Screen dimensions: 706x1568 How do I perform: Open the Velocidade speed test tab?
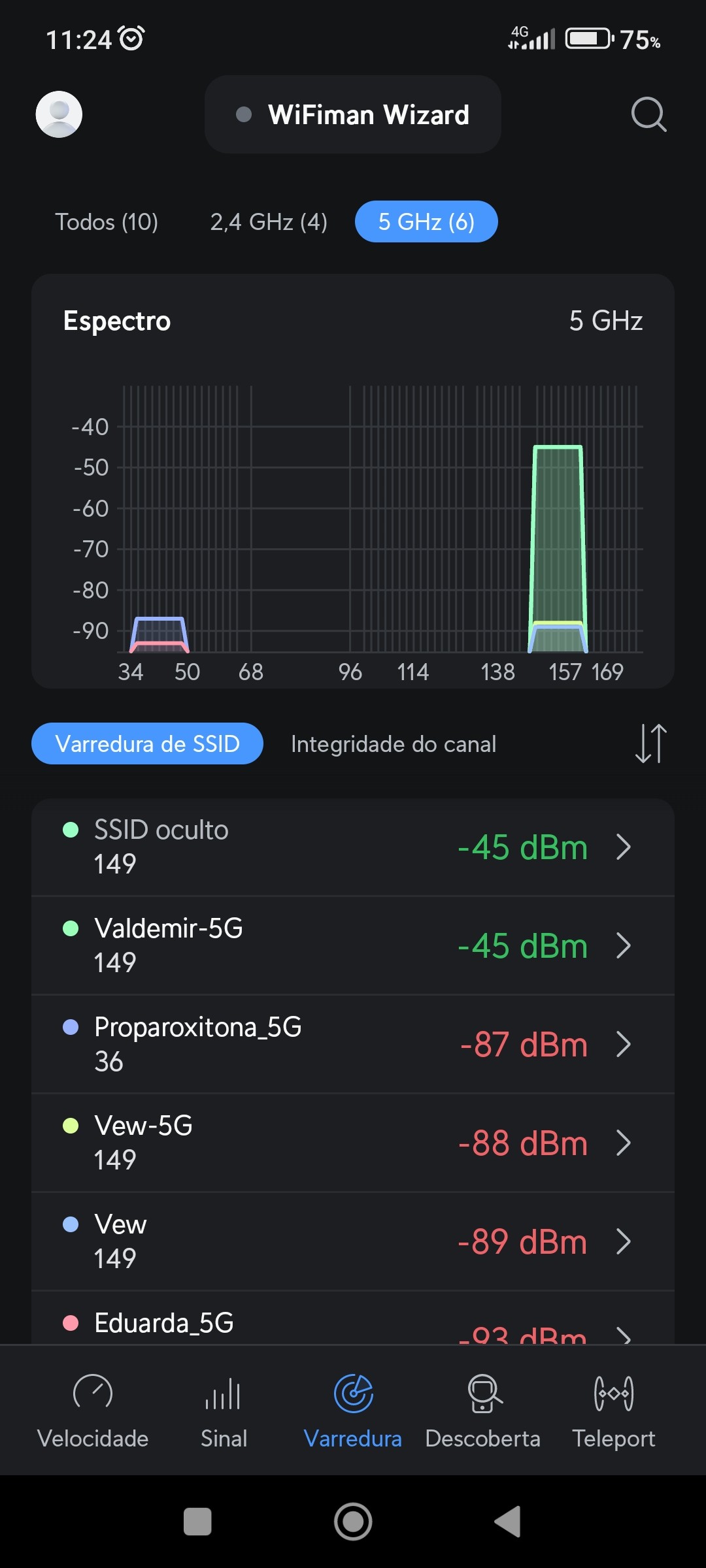tap(93, 1410)
